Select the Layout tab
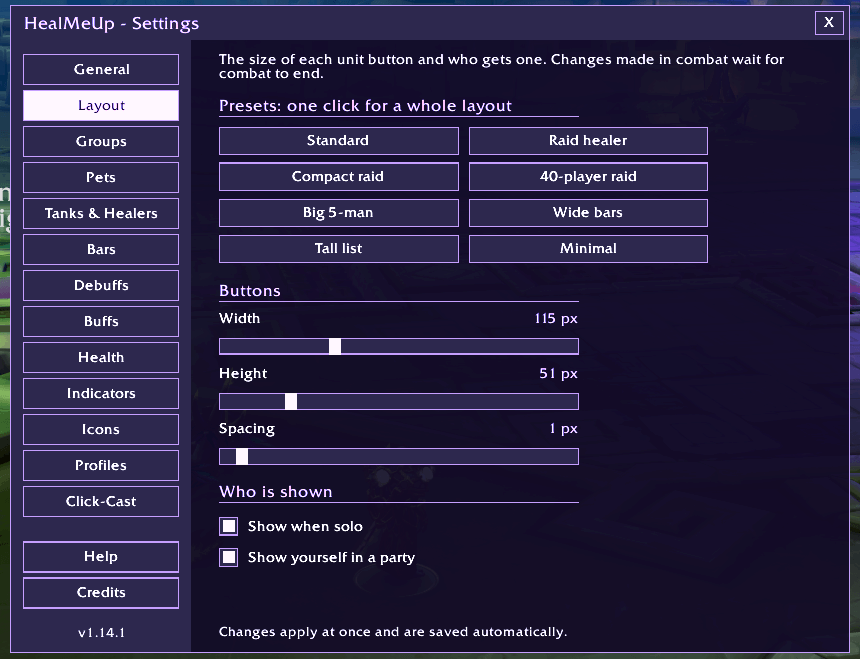860x659 pixels. [101, 105]
